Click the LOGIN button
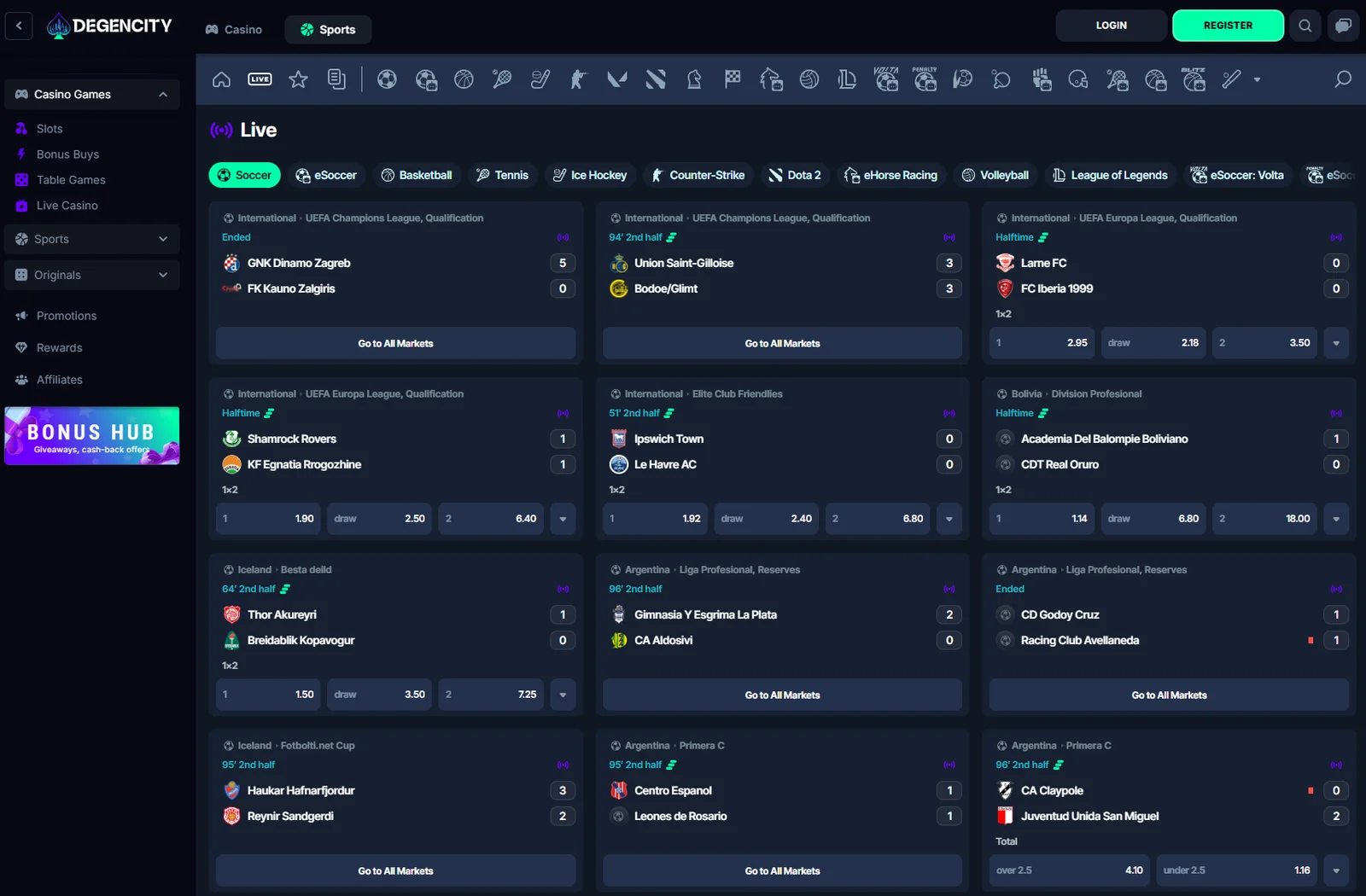This screenshot has height=896, width=1366. (1111, 26)
